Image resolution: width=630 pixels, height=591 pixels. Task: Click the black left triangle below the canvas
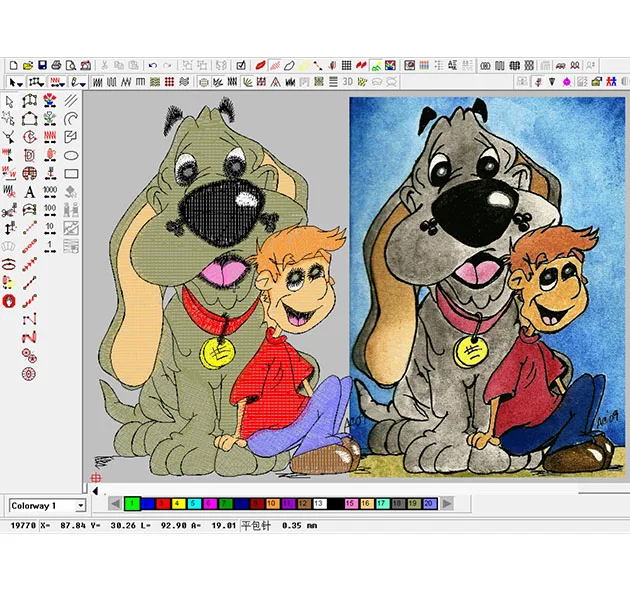tap(95, 491)
